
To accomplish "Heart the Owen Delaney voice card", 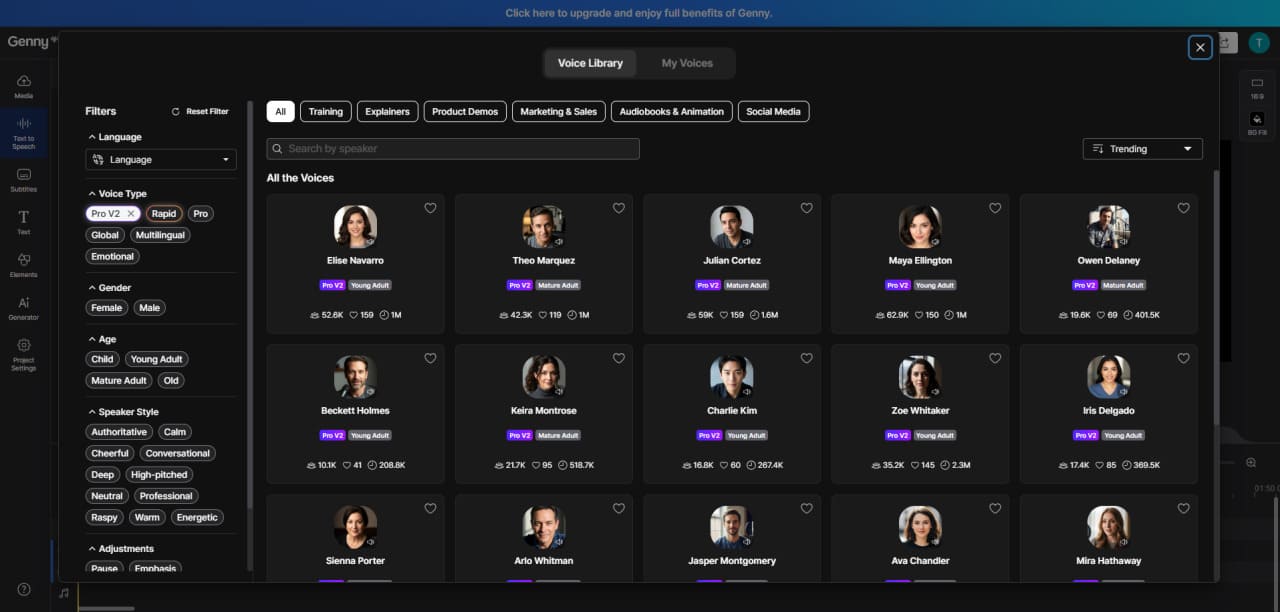I will pos(1183,208).
